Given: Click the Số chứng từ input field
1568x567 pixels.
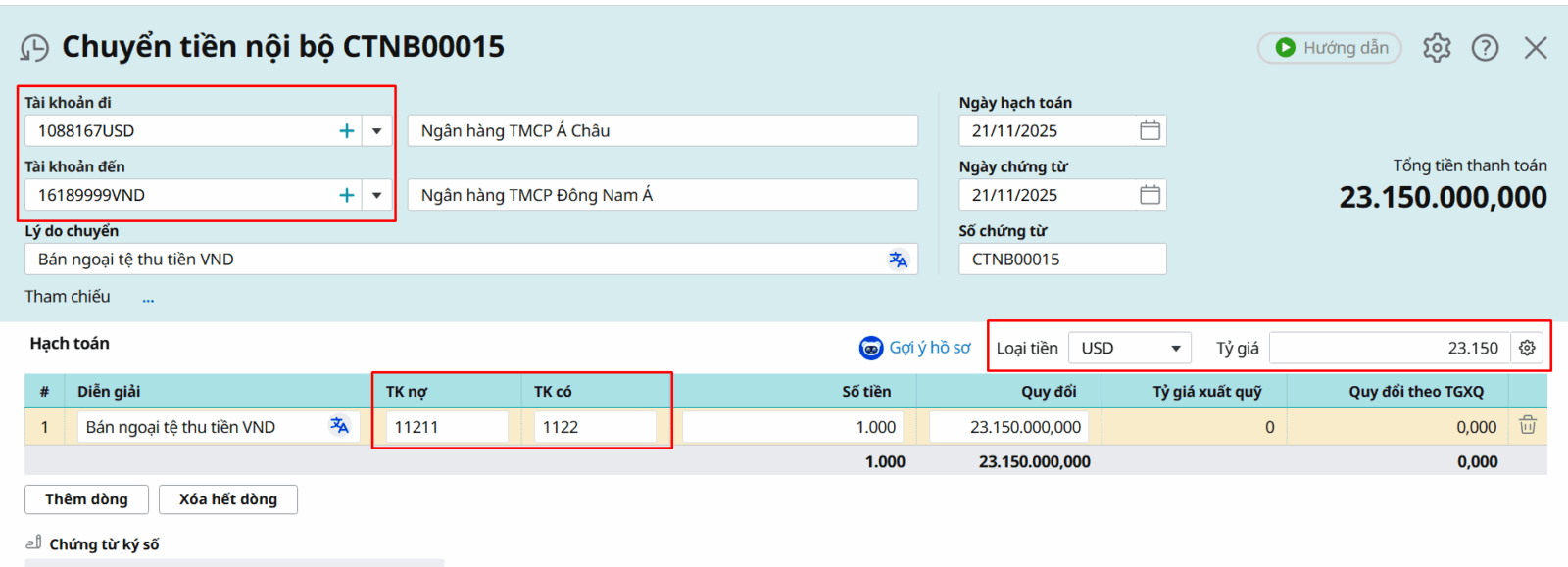Looking at the screenshot, I should [x=1062, y=260].
